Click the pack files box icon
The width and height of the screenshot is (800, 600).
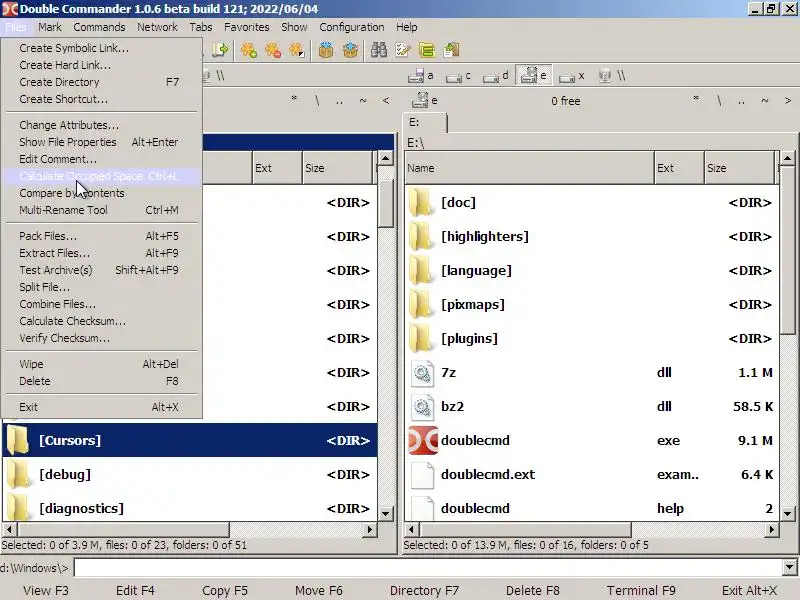click(326, 50)
